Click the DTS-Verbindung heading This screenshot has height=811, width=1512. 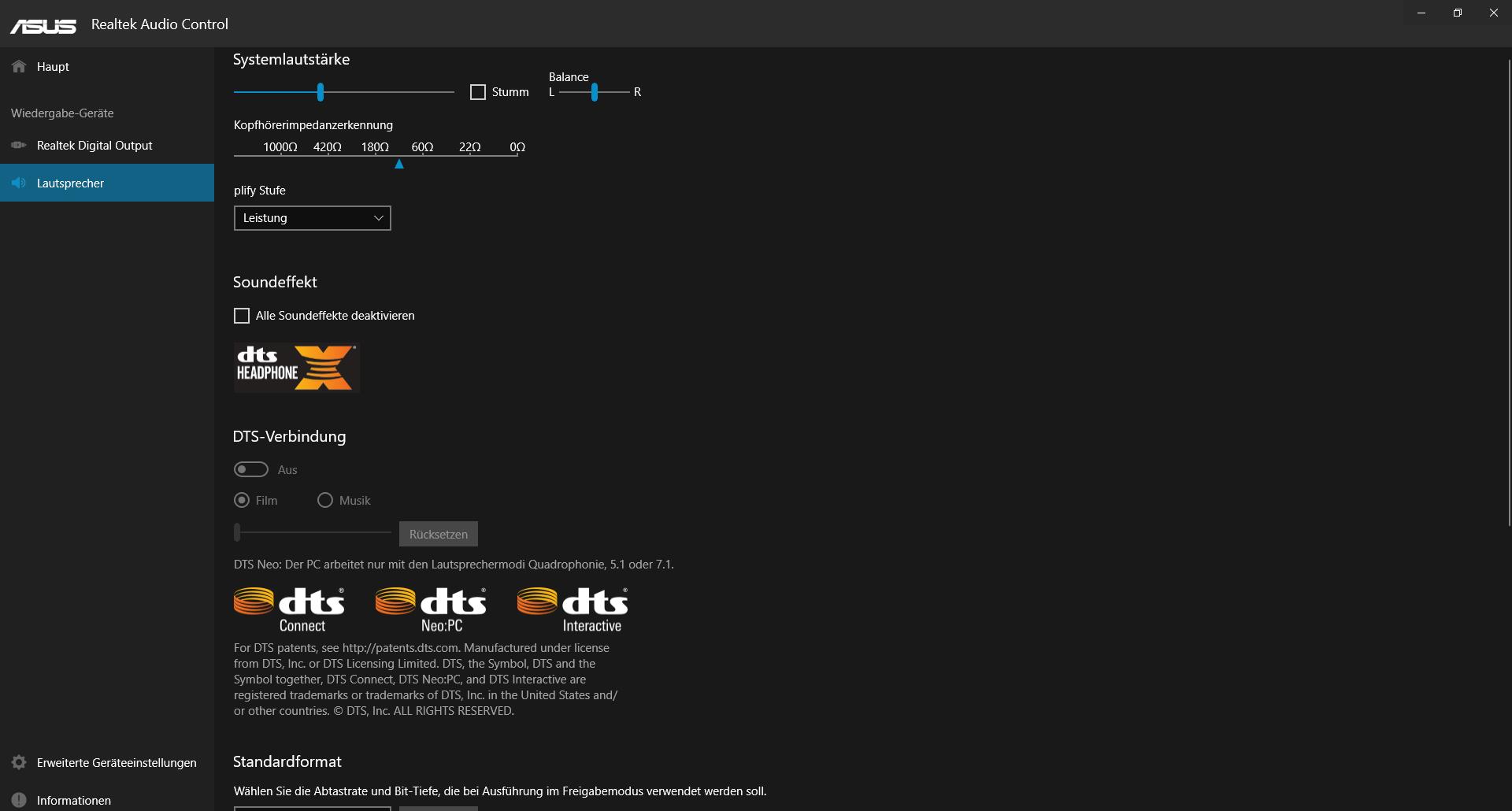click(289, 436)
